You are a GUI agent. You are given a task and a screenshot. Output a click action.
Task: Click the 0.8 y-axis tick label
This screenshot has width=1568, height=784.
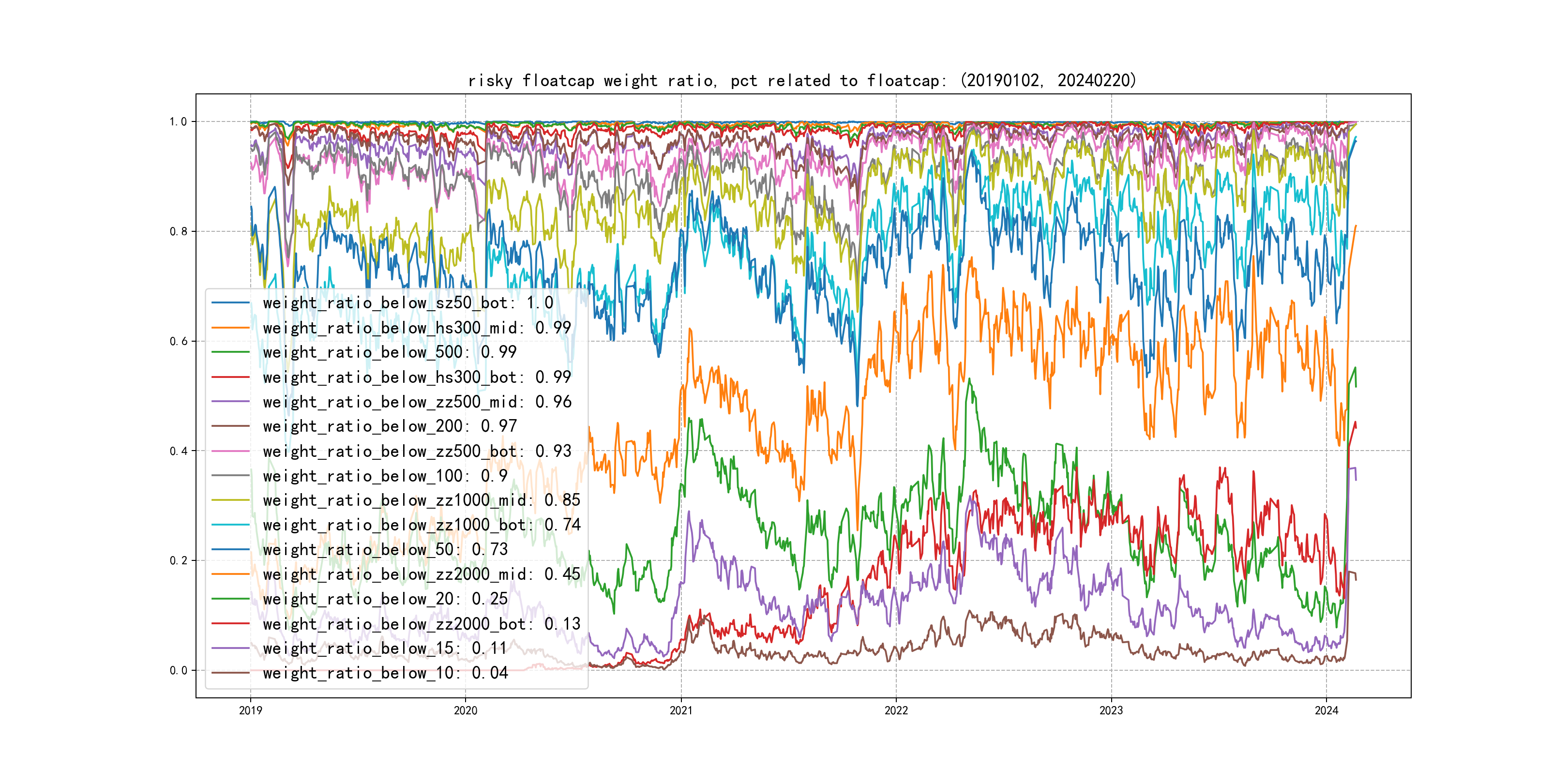pos(179,231)
